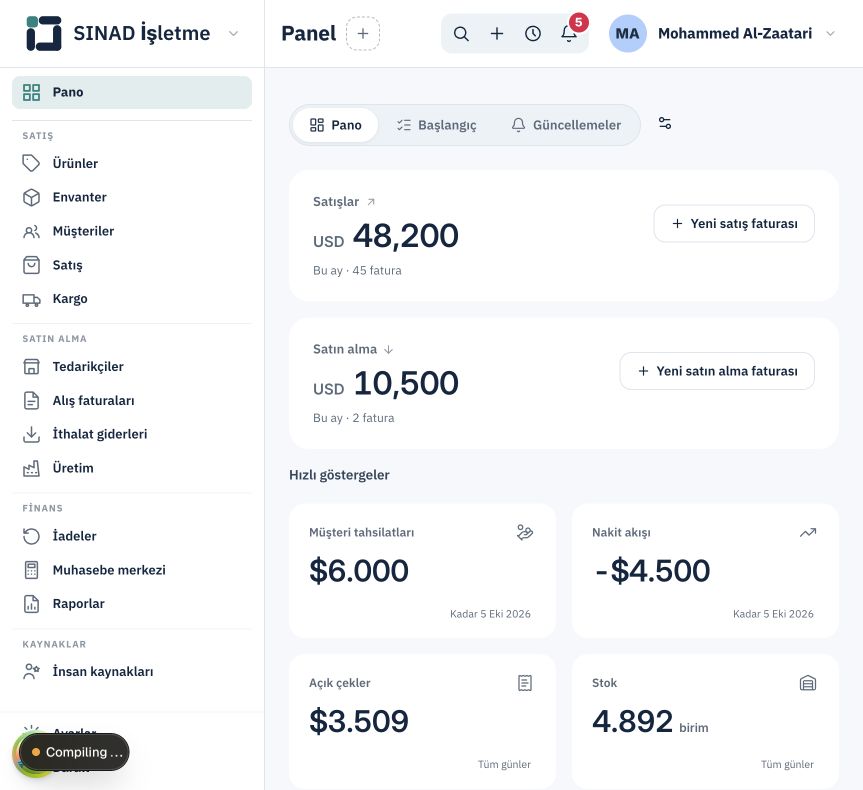Click the Nakit akışı trend icon
This screenshot has width=863, height=790.
tap(807, 532)
